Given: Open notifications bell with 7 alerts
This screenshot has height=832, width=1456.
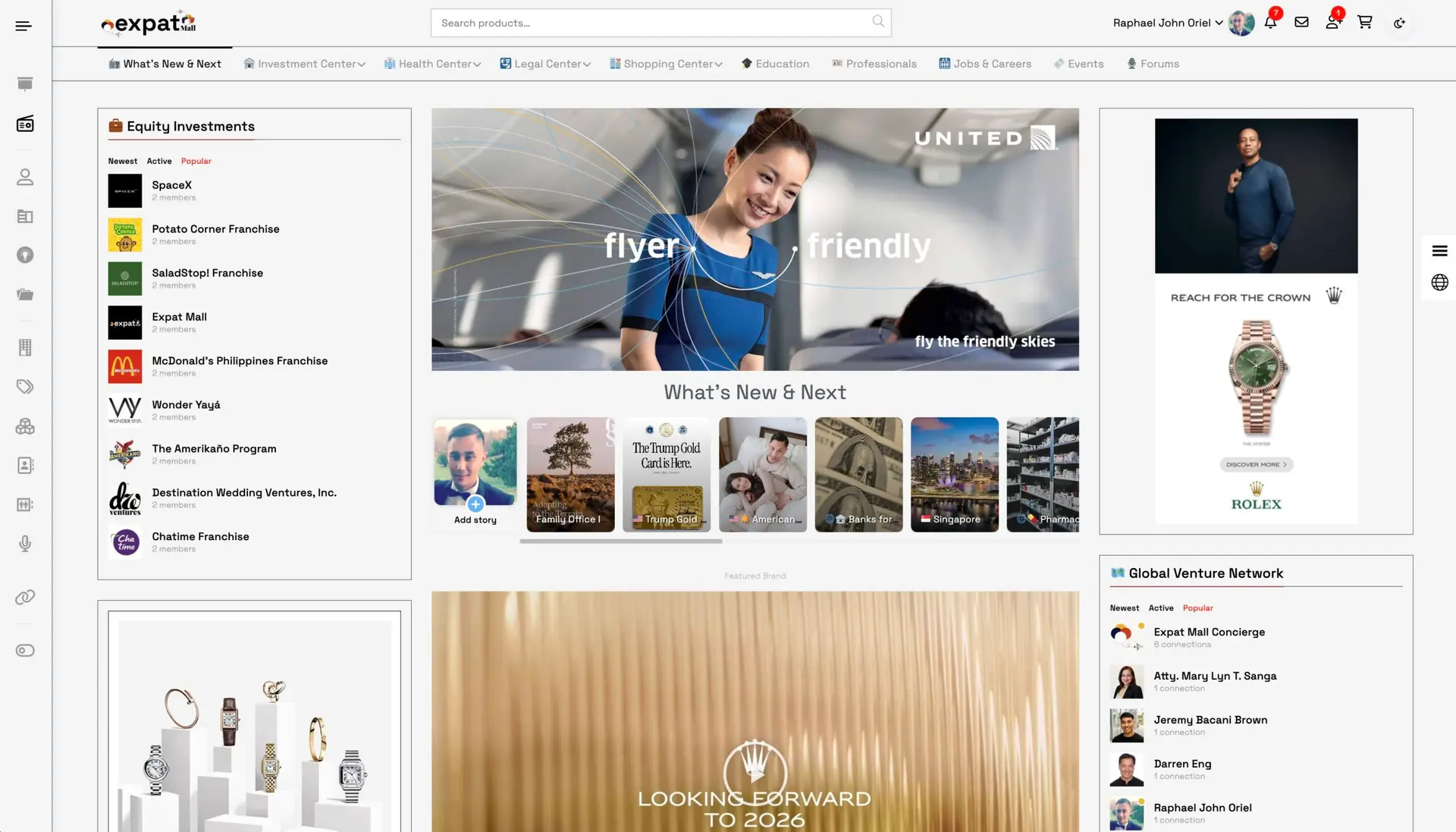Looking at the screenshot, I should click(x=1270, y=22).
